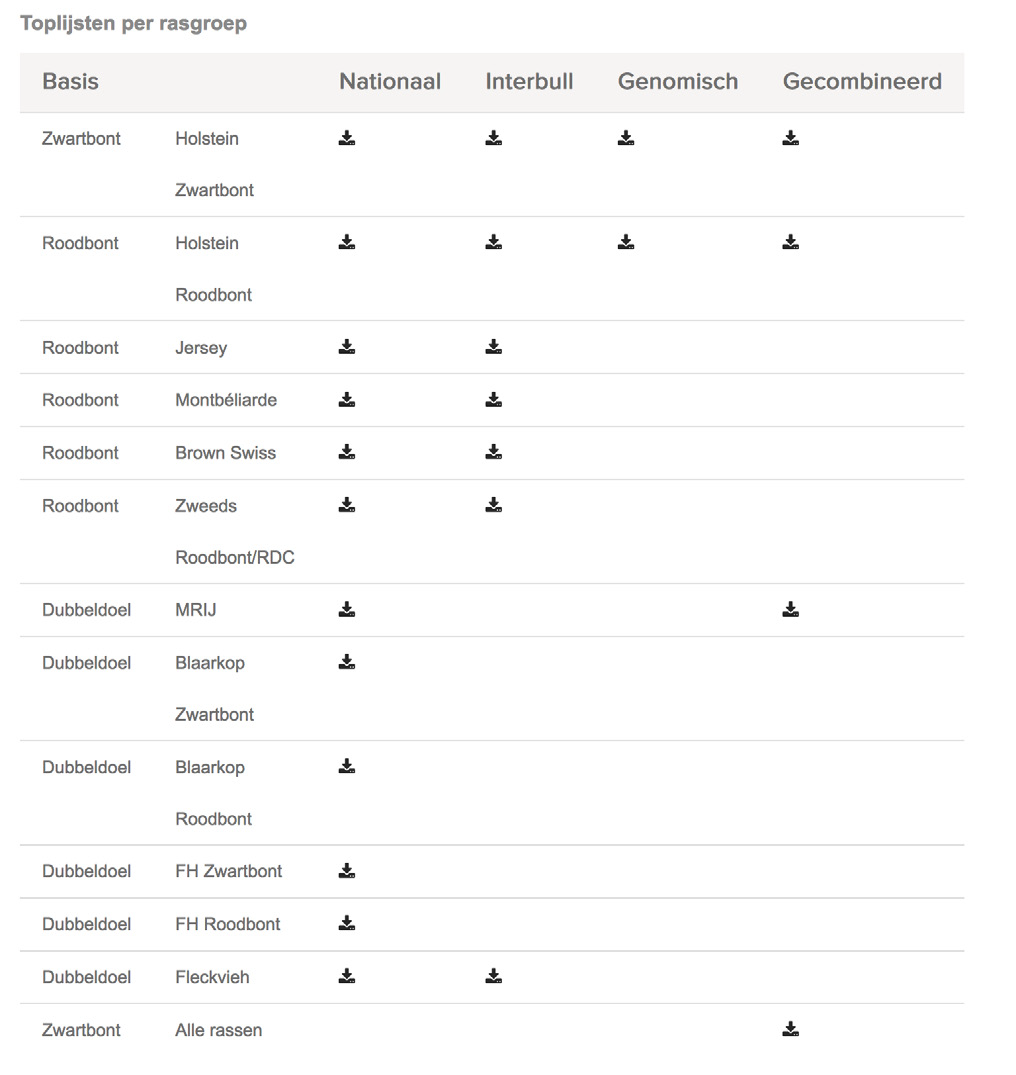Image resolution: width=1016 pixels, height=1075 pixels.
Task: Download Zwartbont Holstein Interbull list
Action: point(494,138)
